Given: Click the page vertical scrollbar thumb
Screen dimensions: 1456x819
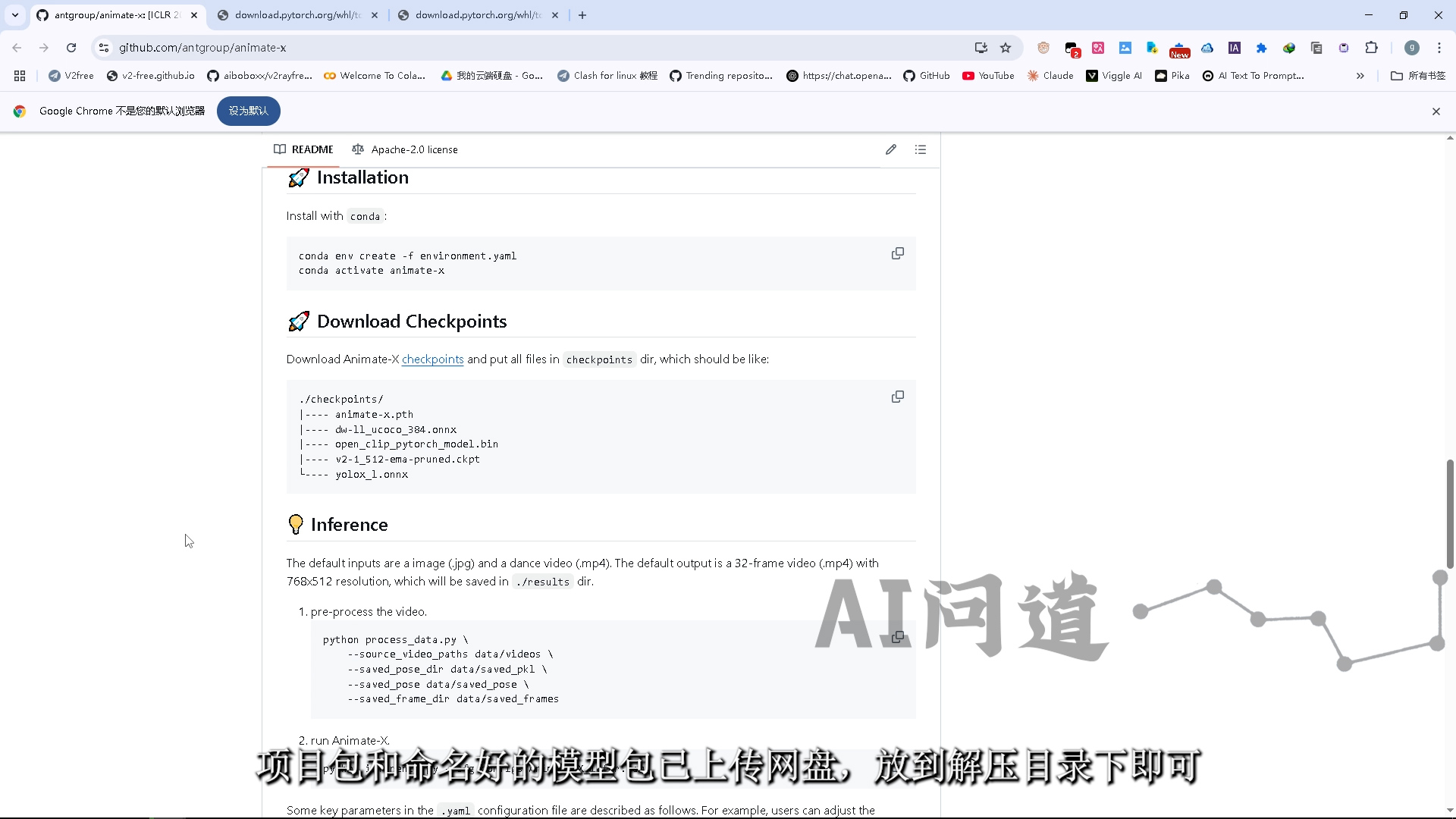Looking at the screenshot, I should coord(1449,513).
